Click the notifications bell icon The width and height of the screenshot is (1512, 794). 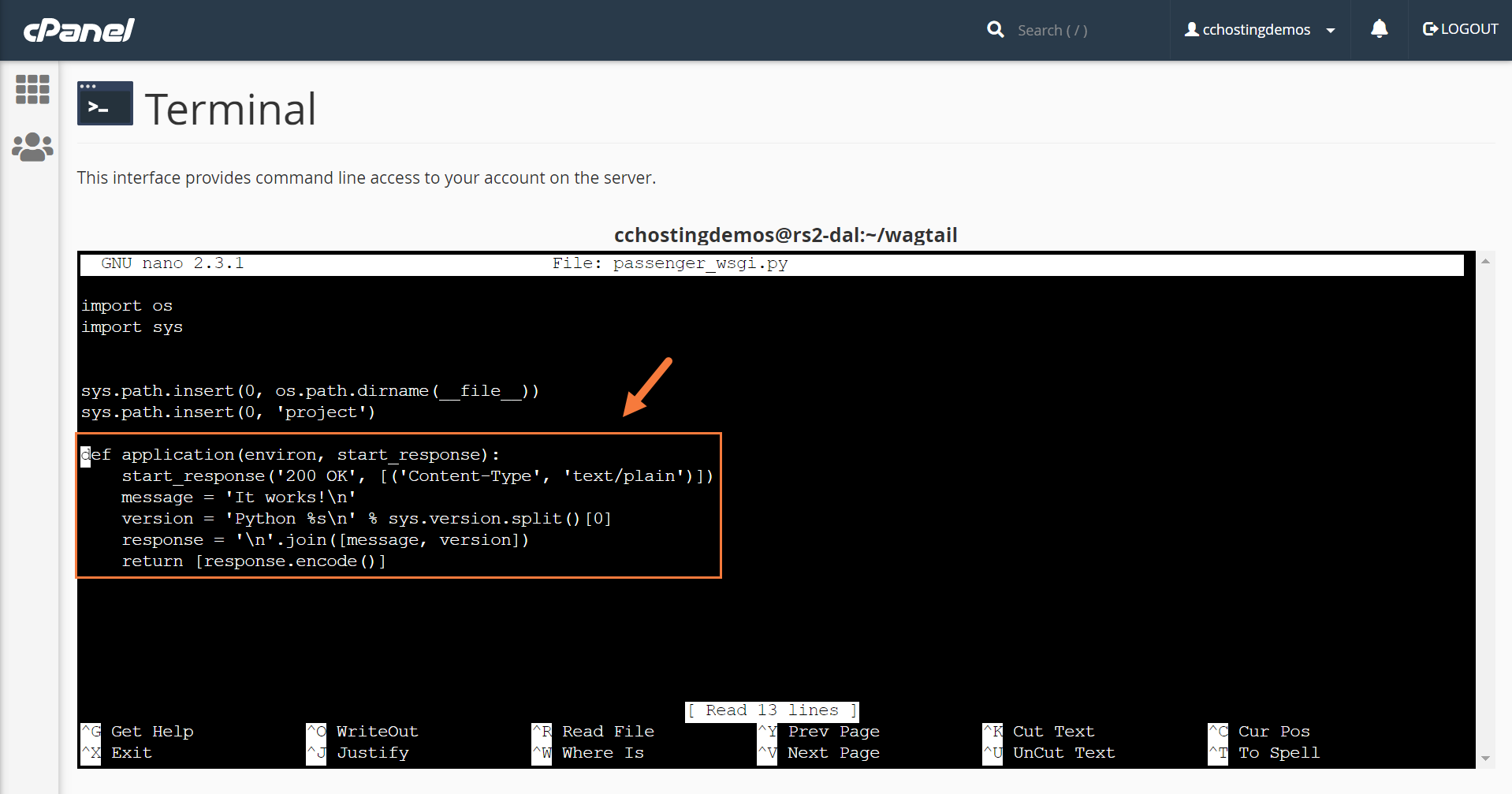(x=1379, y=29)
